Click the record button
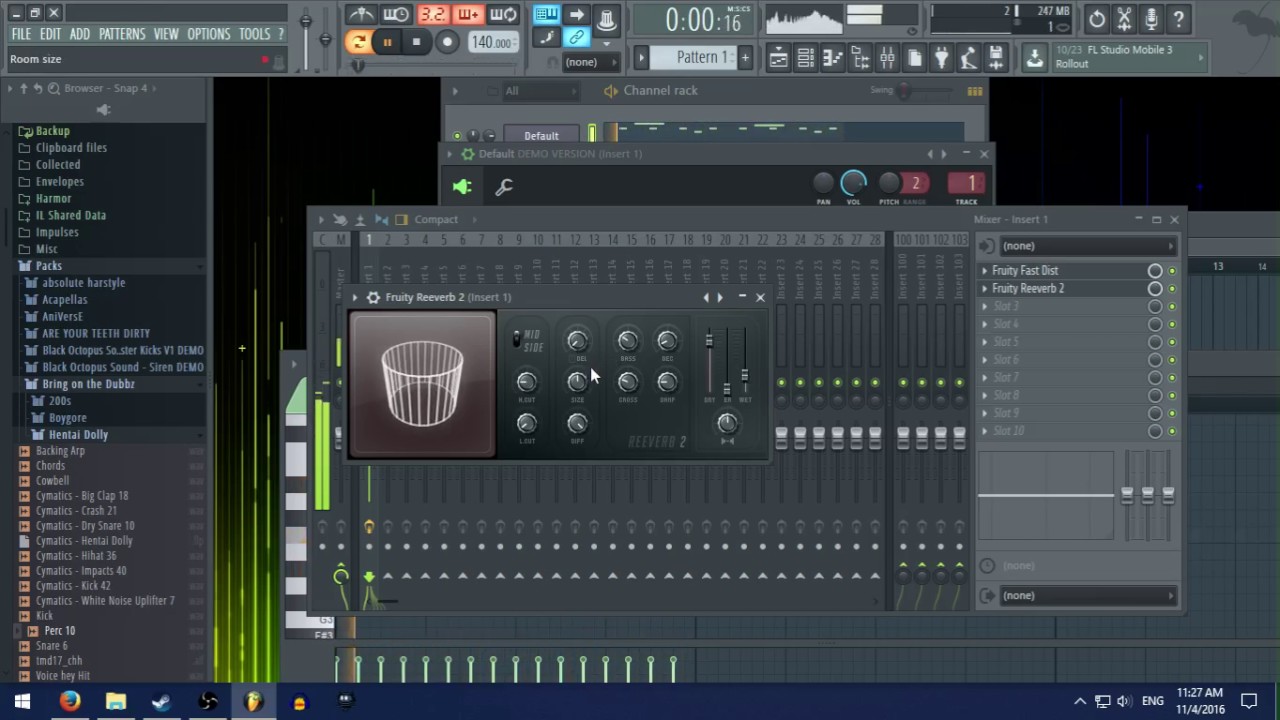Viewport: 1280px width, 720px height. [x=447, y=42]
